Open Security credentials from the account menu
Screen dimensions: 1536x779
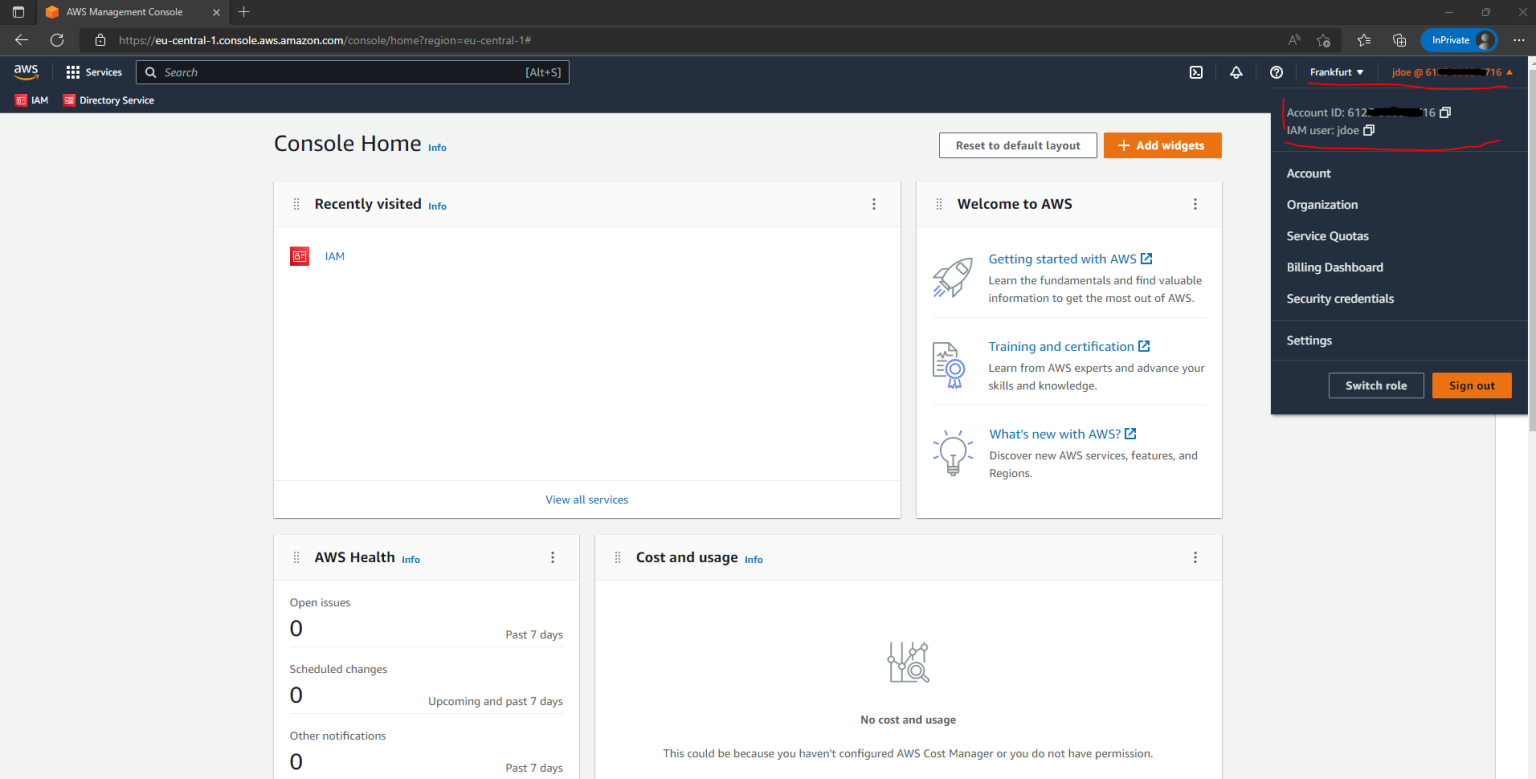coord(1340,298)
